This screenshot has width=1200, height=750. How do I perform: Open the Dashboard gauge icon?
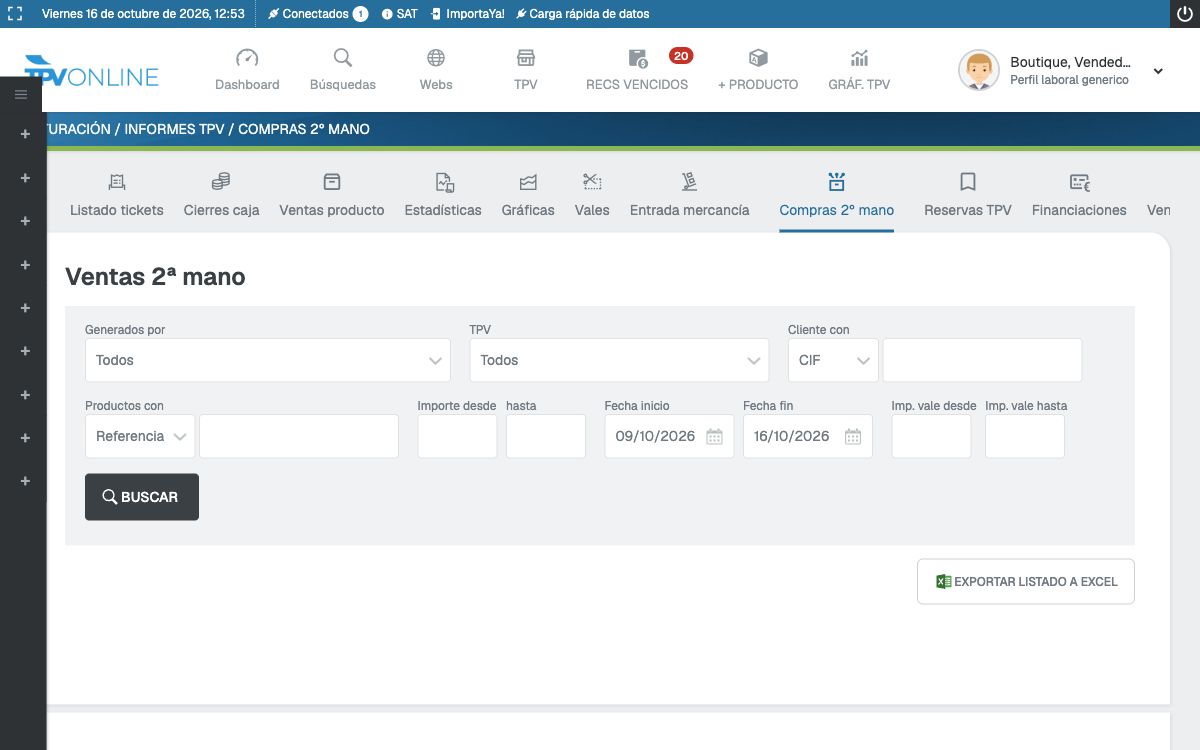coord(247,58)
